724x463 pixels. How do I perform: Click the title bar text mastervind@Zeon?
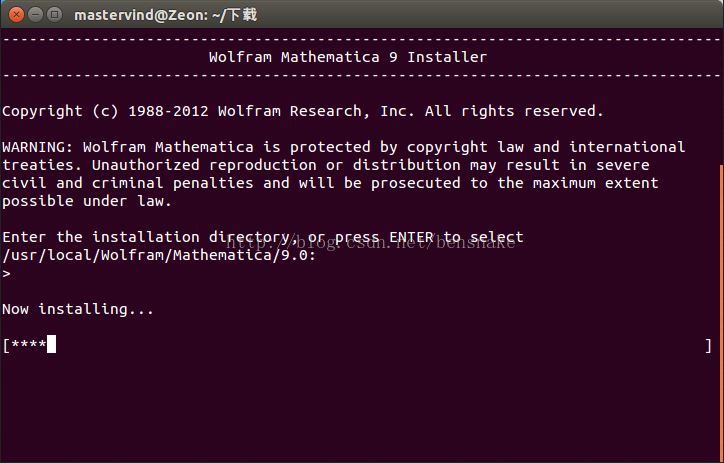140,15
